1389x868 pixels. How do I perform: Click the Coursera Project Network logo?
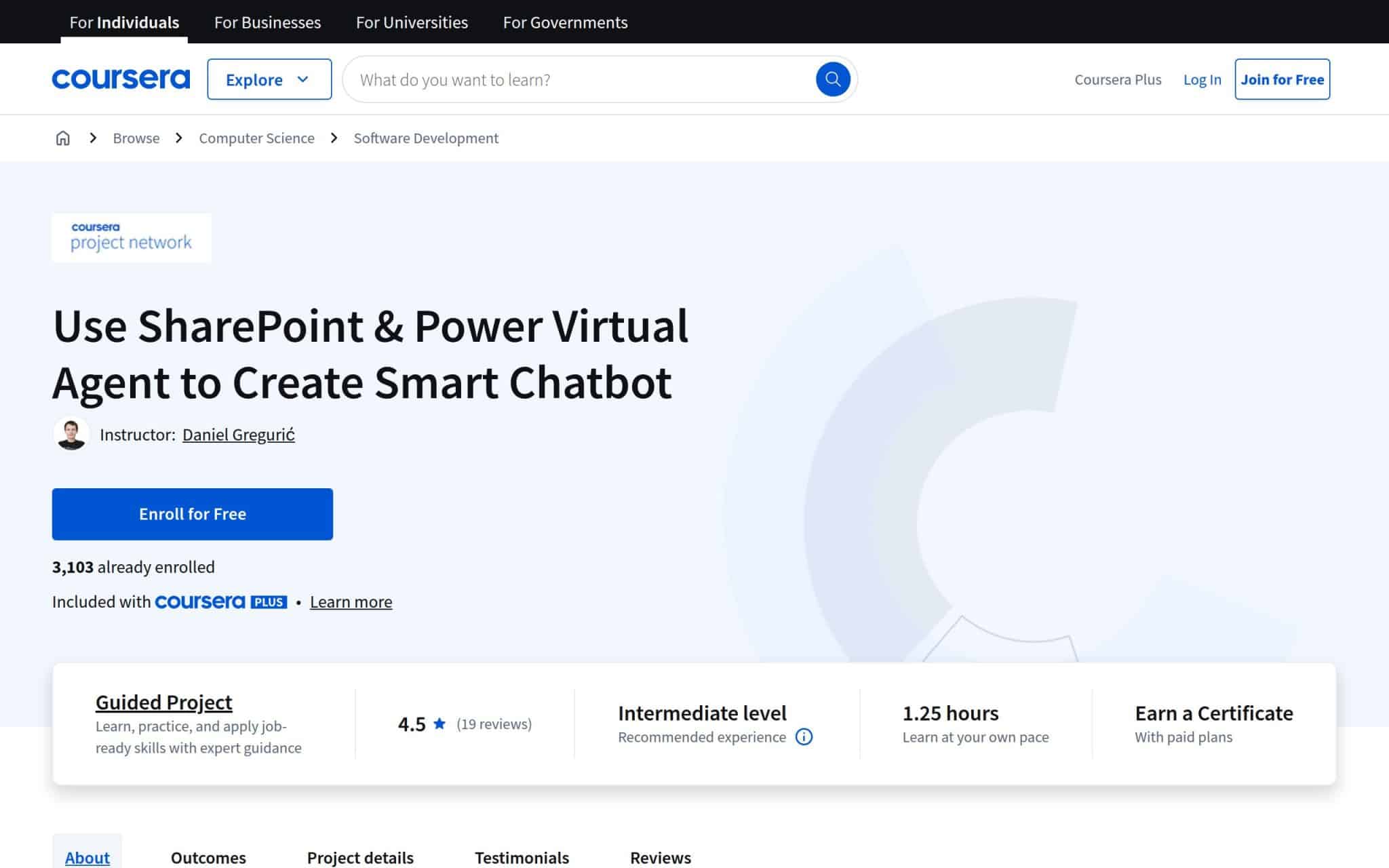click(x=132, y=237)
